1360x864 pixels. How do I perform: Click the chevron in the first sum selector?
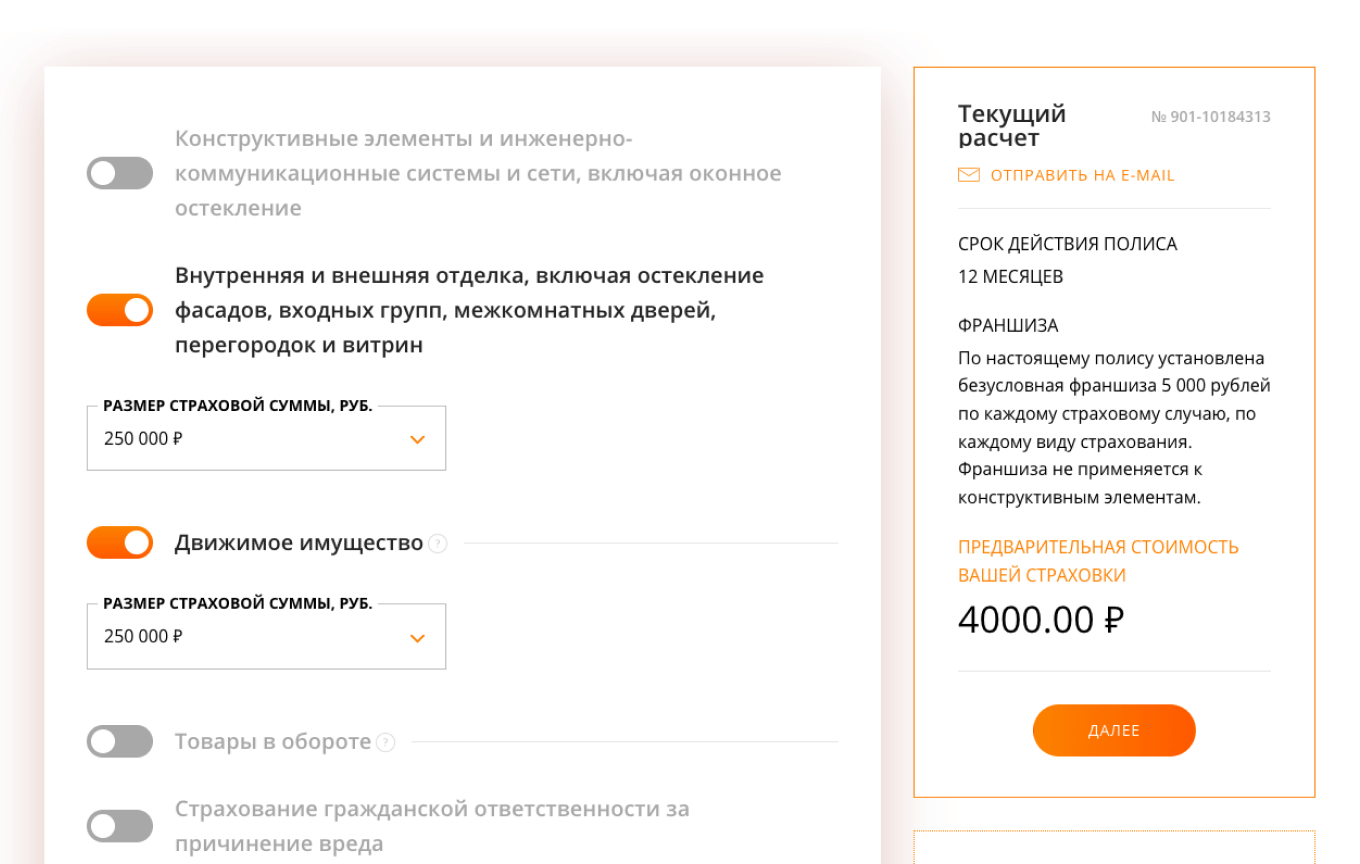coord(419,438)
